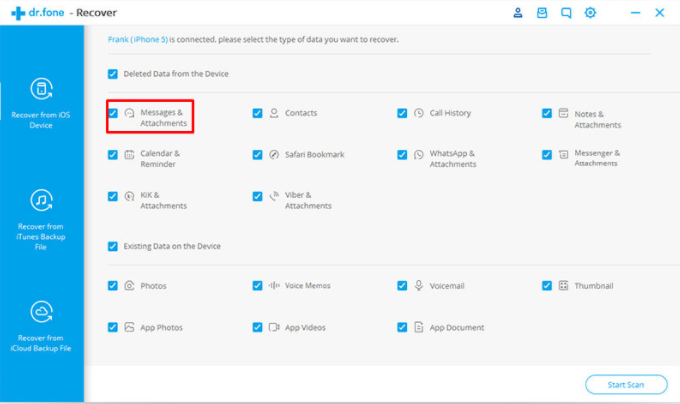Toggle the WhatsApp & Attachments checkbox

402,155
